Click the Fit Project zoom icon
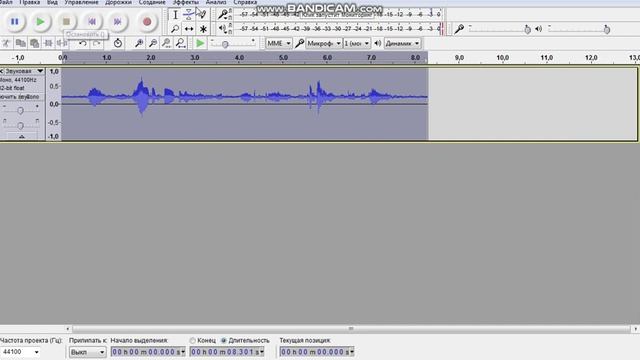Viewport: 640px width, 360px height. (x=180, y=43)
